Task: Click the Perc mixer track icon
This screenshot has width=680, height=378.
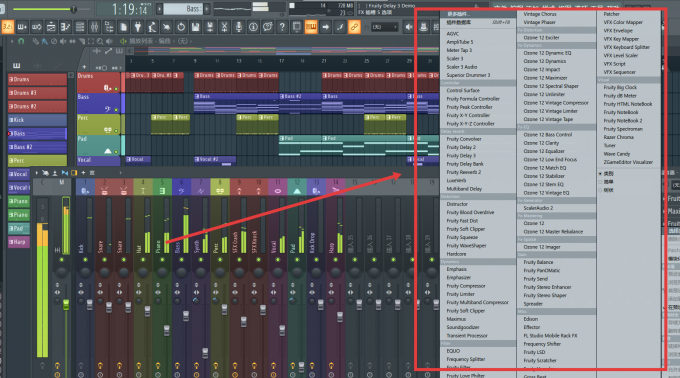Action: [x=220, y=191]
